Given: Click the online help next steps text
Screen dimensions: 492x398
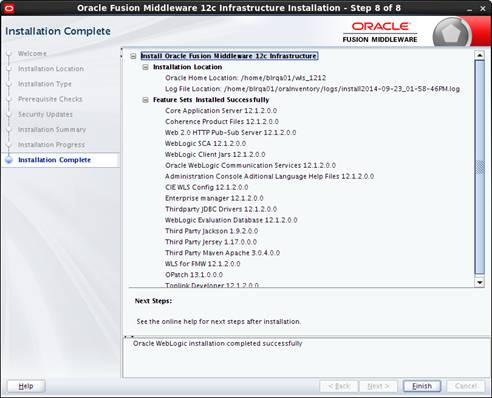Looking at the screenshot, I should 219,322.
